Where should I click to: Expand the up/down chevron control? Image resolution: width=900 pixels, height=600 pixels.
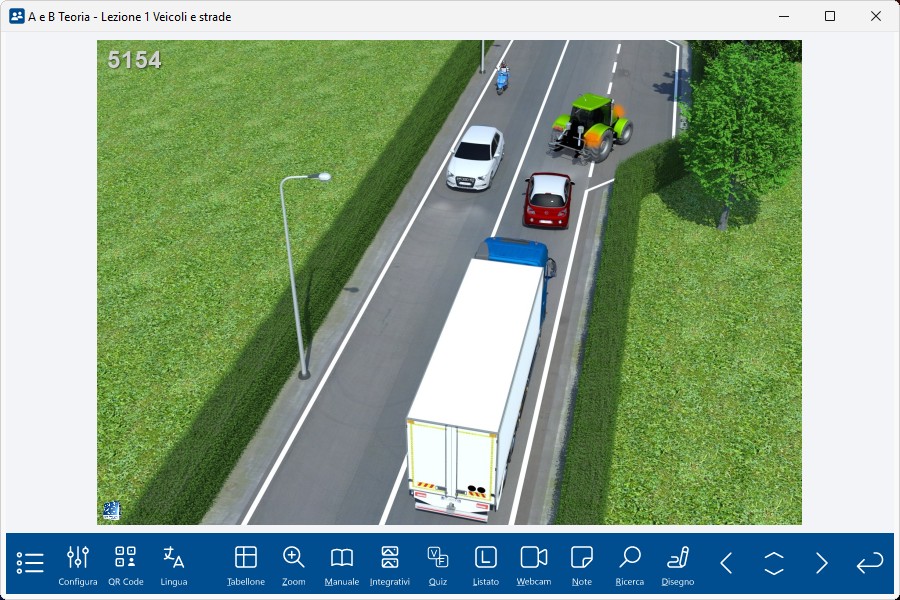[x=774, y=563]
